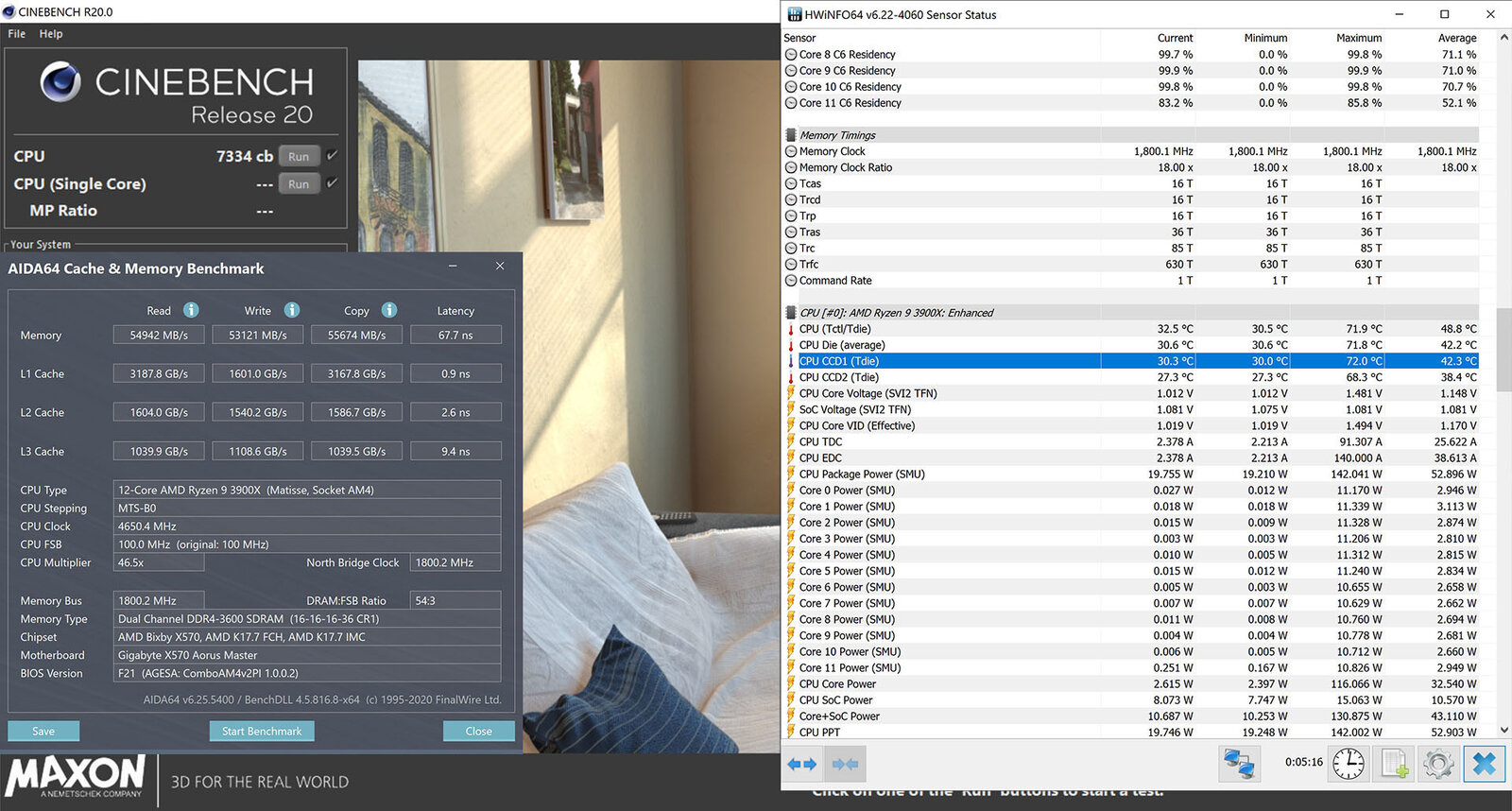Click the info icon next to Copy

tap(389, 310)
